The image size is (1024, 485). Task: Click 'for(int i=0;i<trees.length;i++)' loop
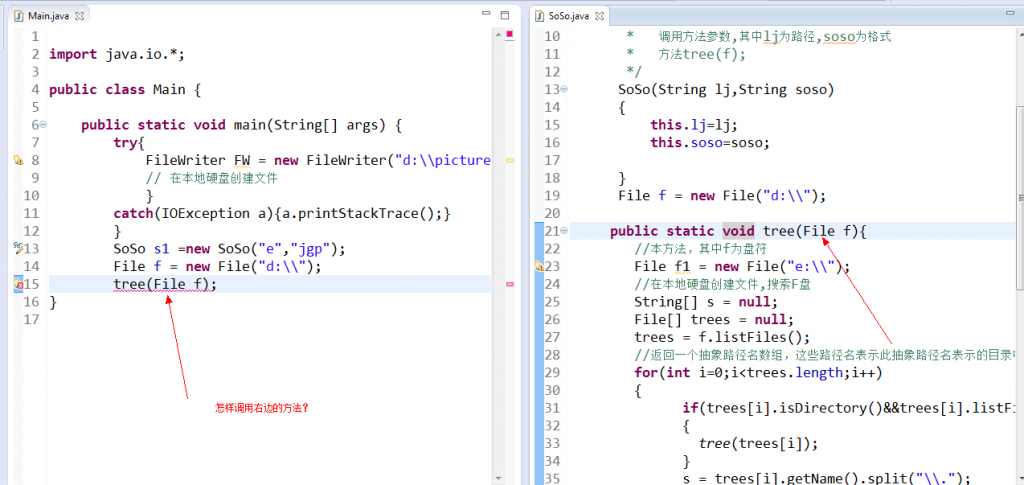click(758, 373)
